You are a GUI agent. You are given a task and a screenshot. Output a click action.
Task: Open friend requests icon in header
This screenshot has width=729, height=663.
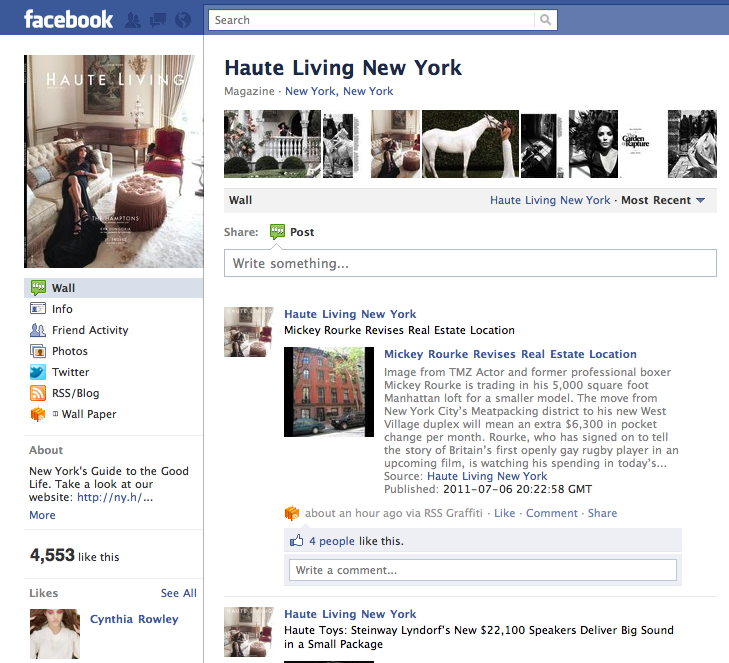click(x=133, y=20)
